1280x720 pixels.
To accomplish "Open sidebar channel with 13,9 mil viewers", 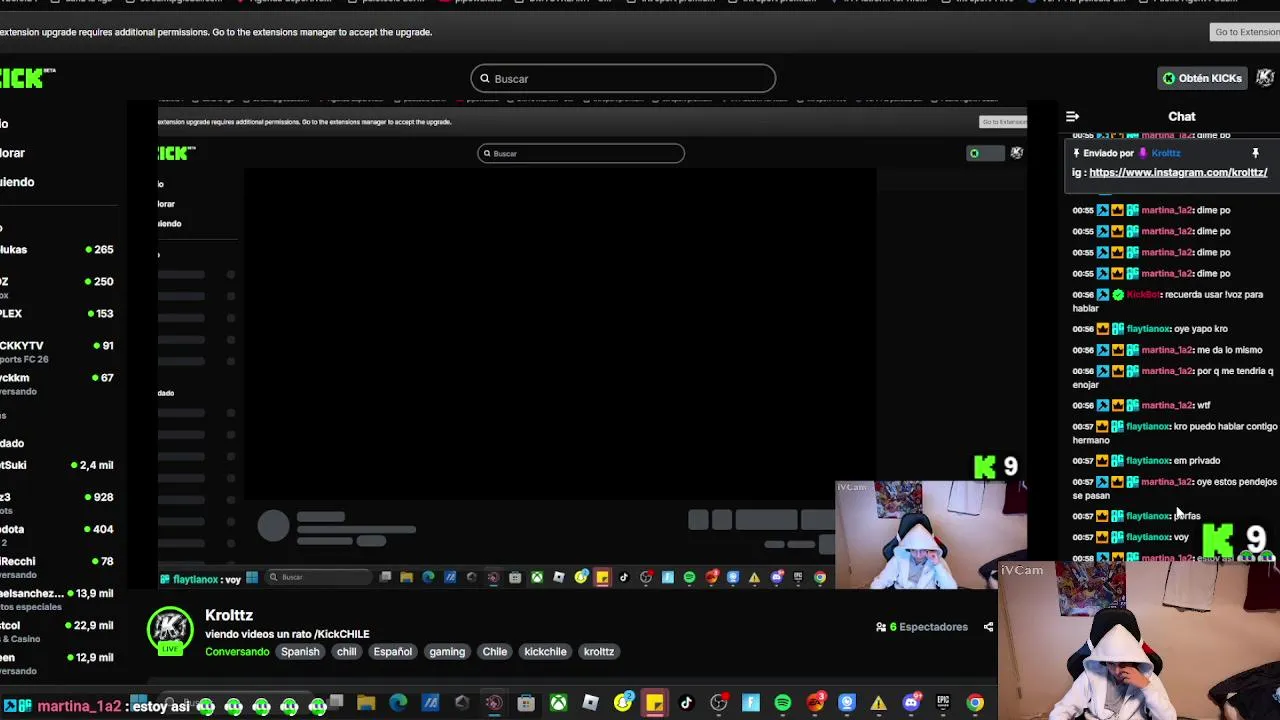I will point(58,599).
